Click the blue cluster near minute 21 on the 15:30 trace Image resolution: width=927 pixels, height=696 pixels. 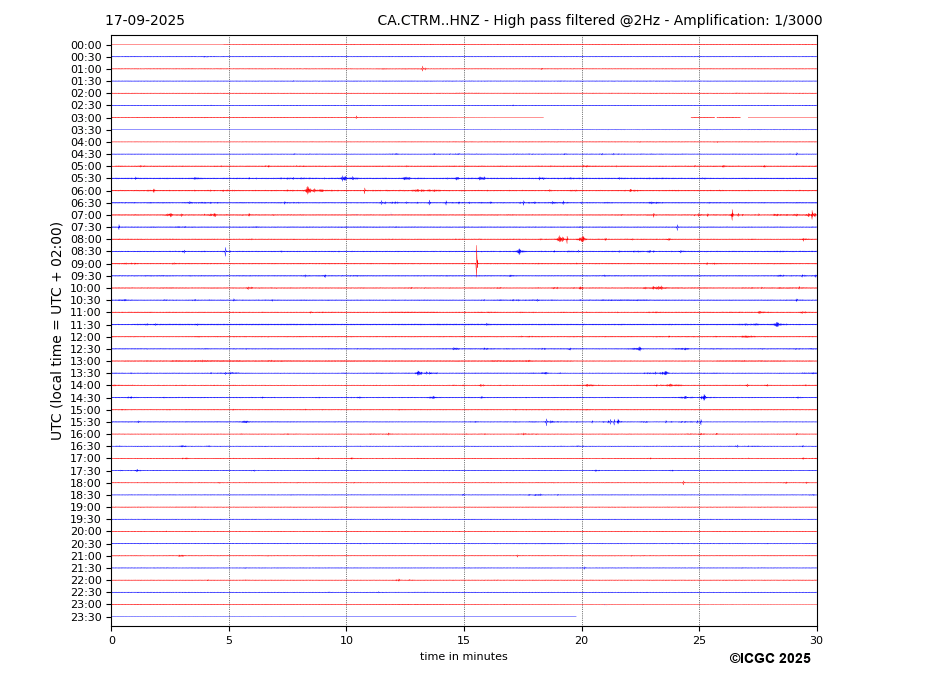click(614, 422)
